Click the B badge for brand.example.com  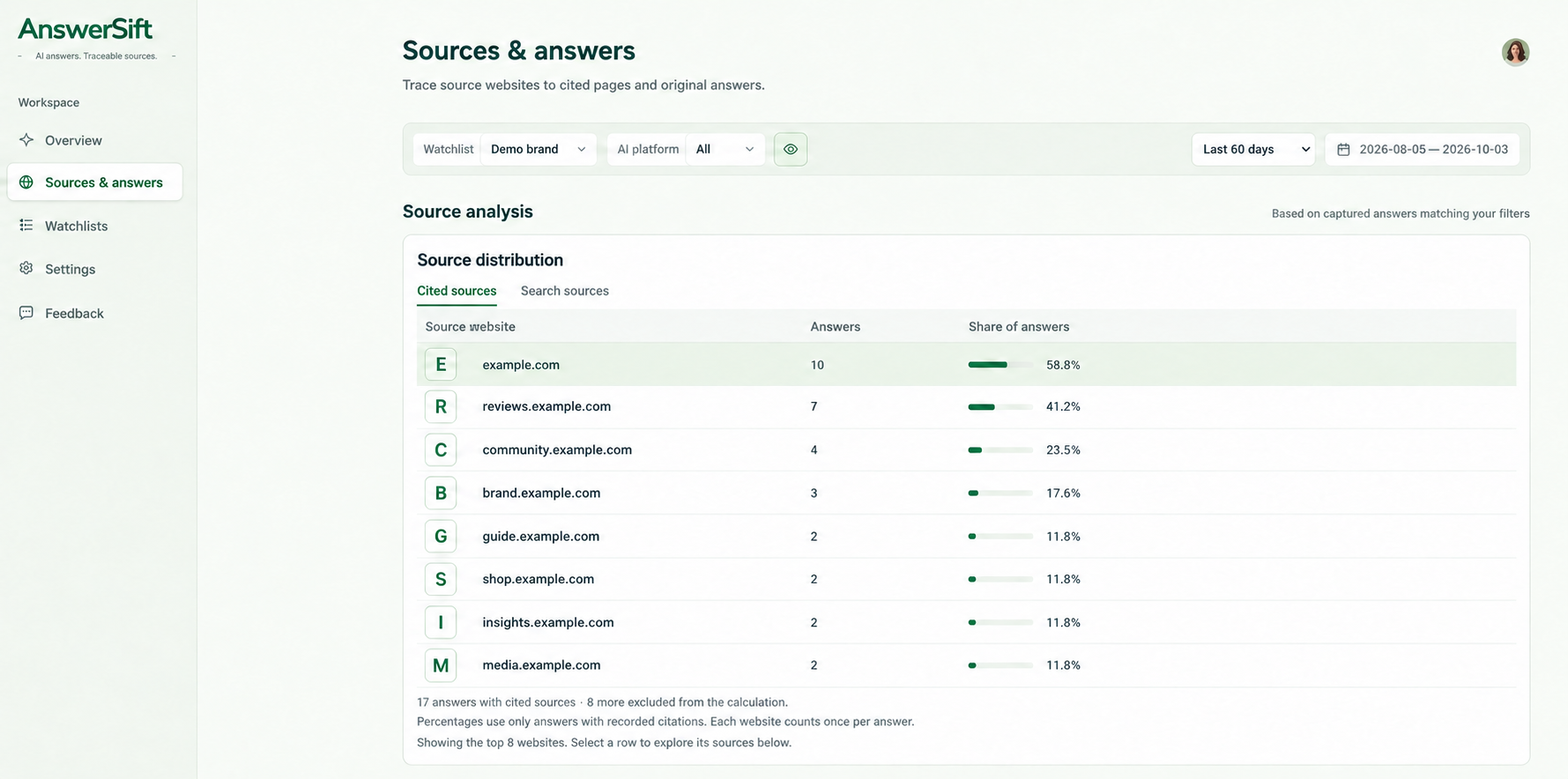pos(441,493)
